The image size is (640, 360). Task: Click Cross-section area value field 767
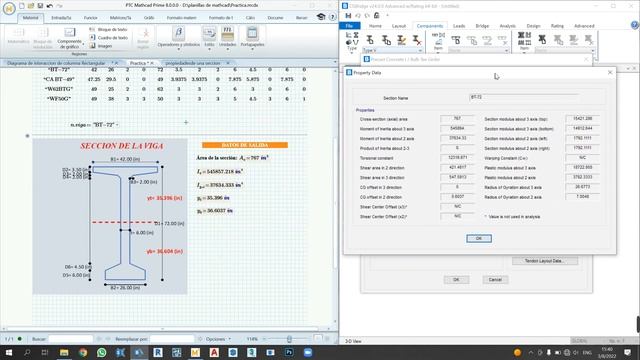457,118
